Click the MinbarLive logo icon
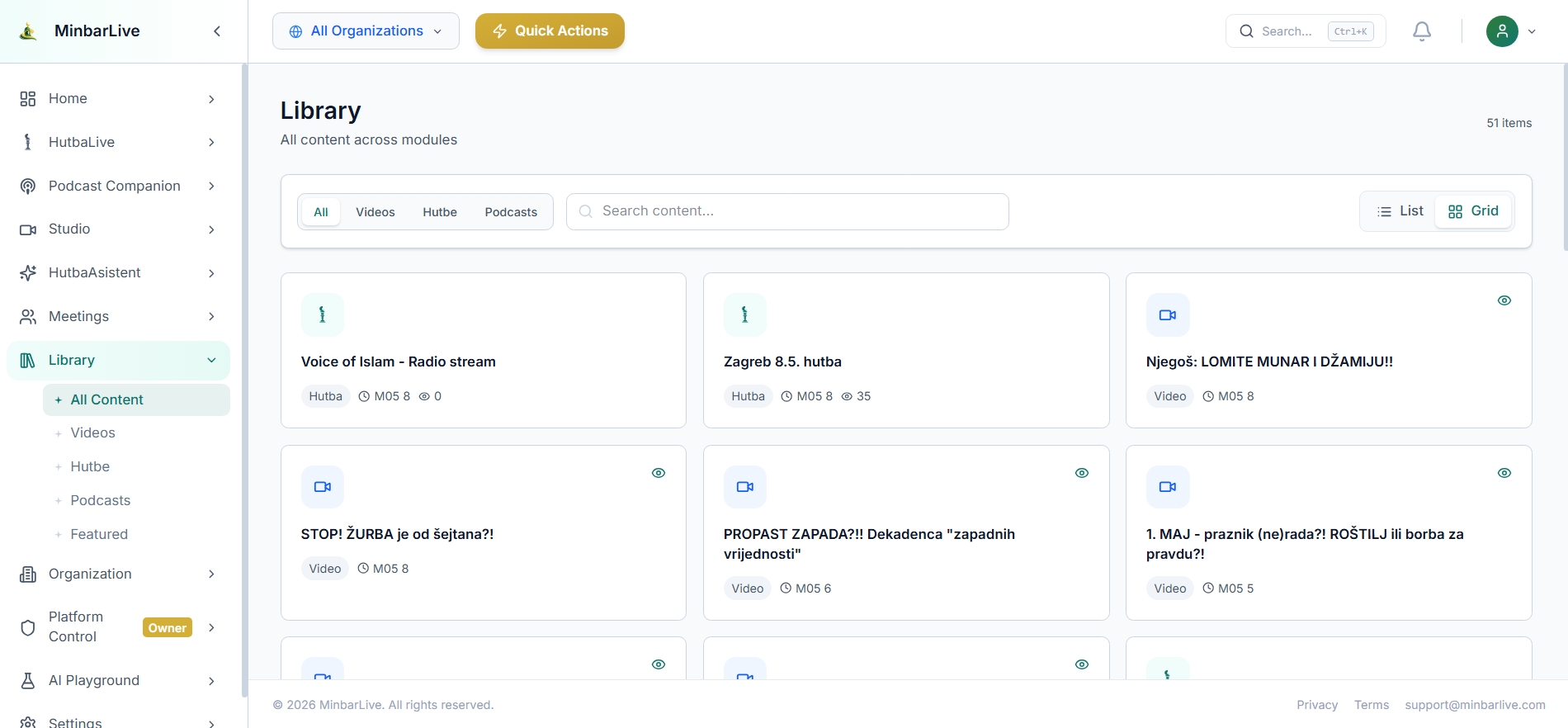Screen dimensions: 1568x728 (x=28, y=31)
